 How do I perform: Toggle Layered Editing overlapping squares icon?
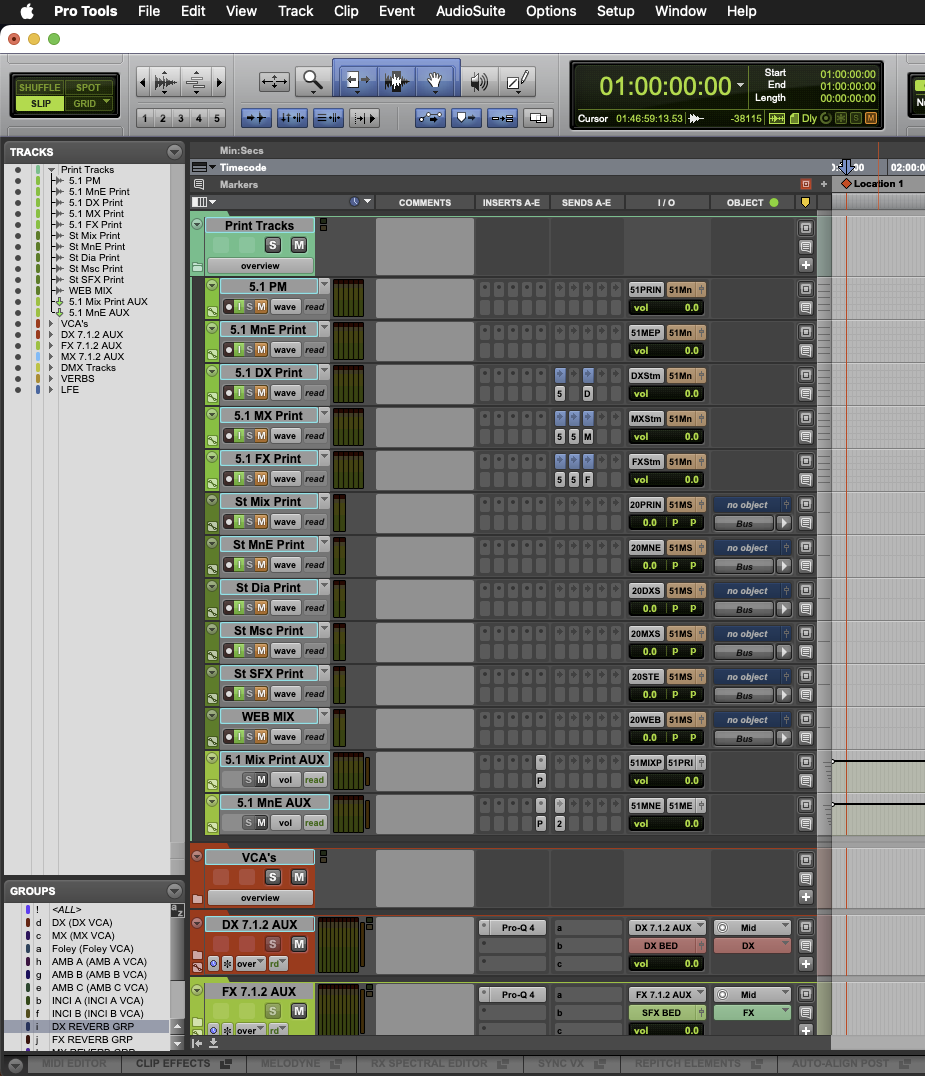538,118
